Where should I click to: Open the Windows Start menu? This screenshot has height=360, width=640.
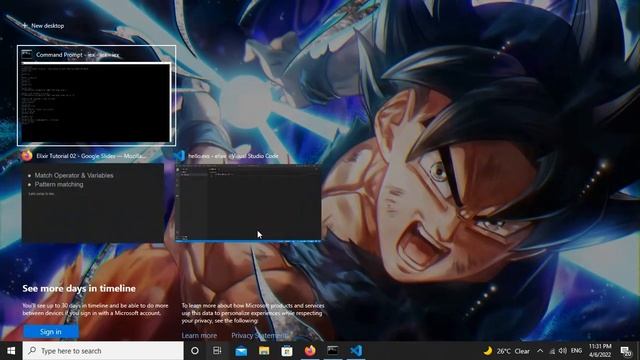[x=11, y=351]
